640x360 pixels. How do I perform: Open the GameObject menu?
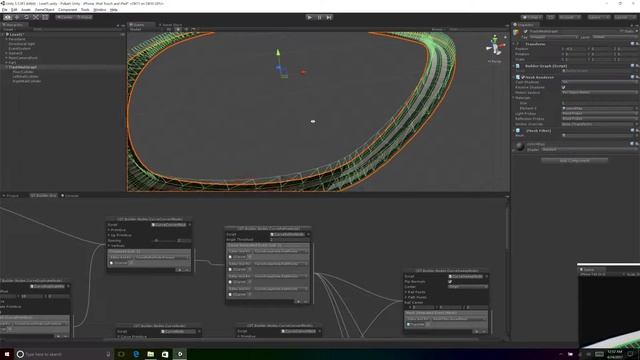[44, 9]
